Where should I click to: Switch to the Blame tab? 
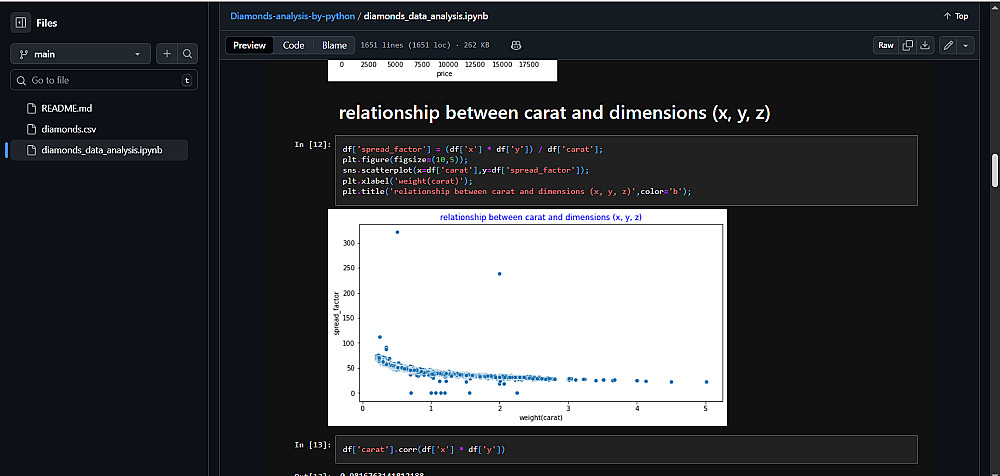click(334, 45)
